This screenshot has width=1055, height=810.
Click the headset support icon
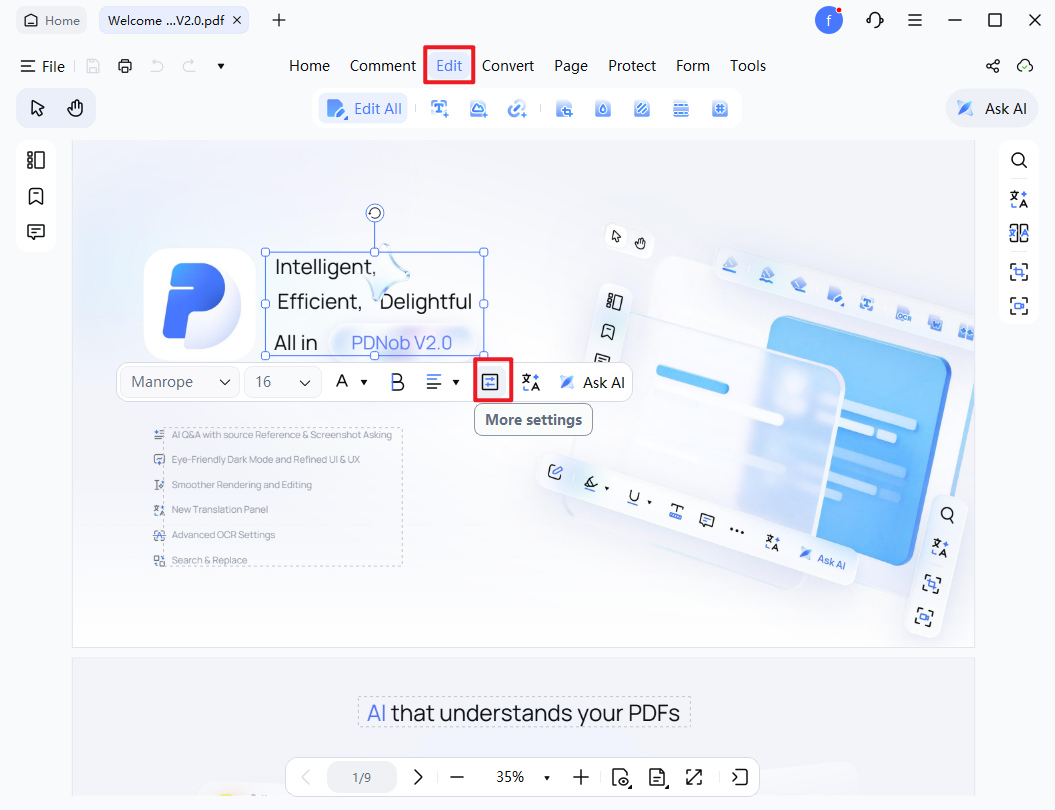874,20
